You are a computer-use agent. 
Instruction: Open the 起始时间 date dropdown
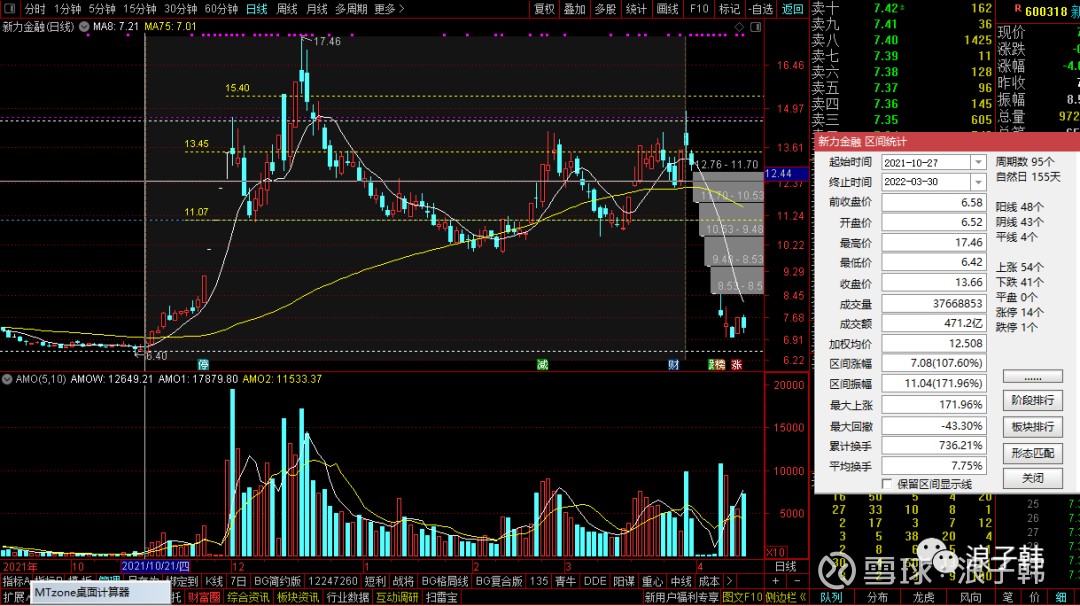point(978,163)
